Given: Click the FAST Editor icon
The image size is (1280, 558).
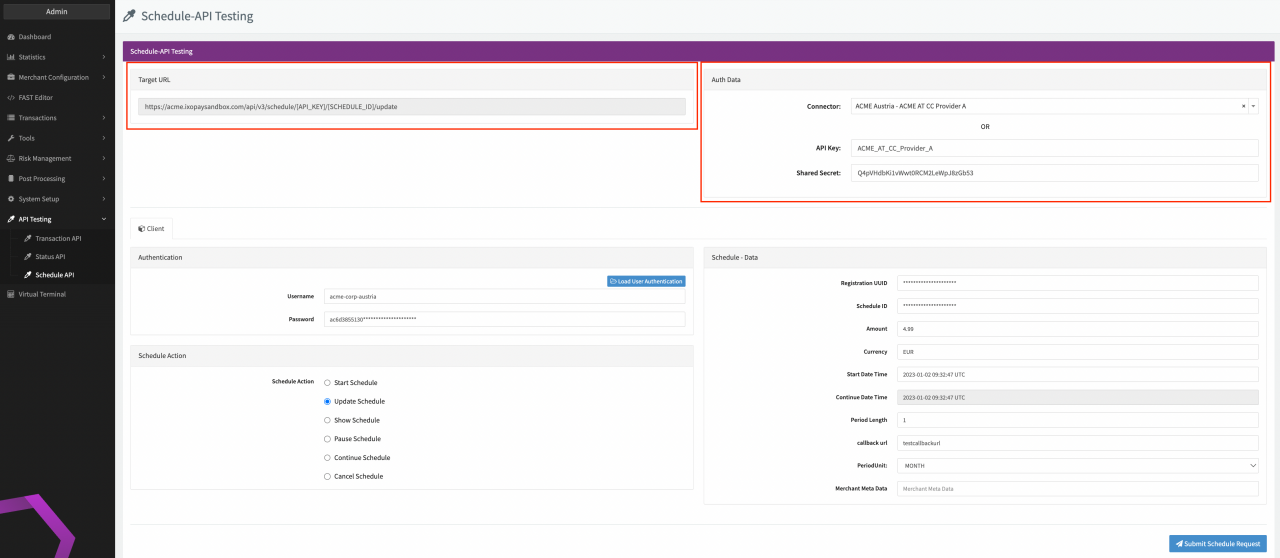Looking at the screenshot, I should [x=11, y=98].
